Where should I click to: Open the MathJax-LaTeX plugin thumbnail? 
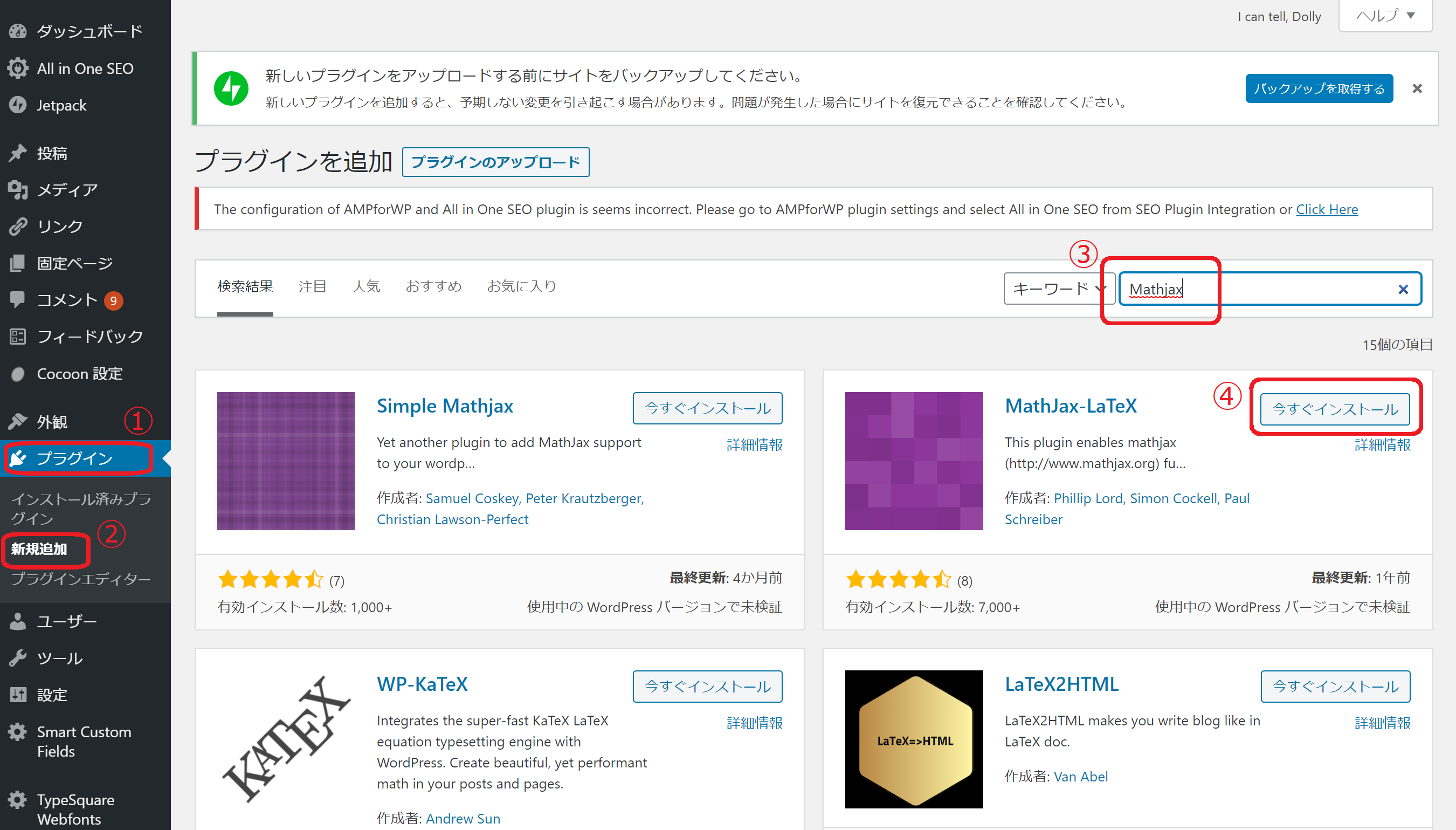pos(914,461)
